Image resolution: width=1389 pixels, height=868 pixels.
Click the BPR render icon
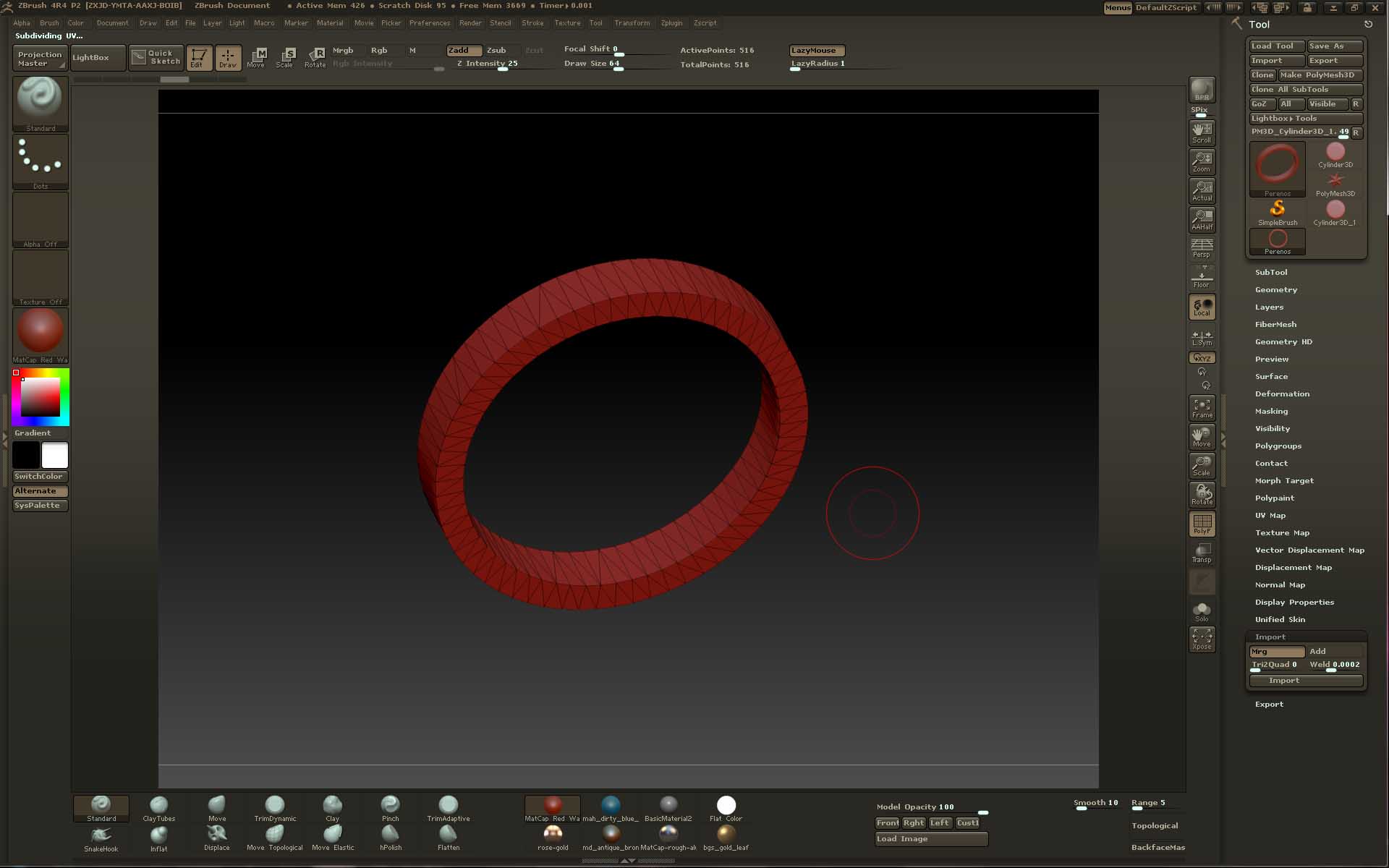coord(1202,90)
